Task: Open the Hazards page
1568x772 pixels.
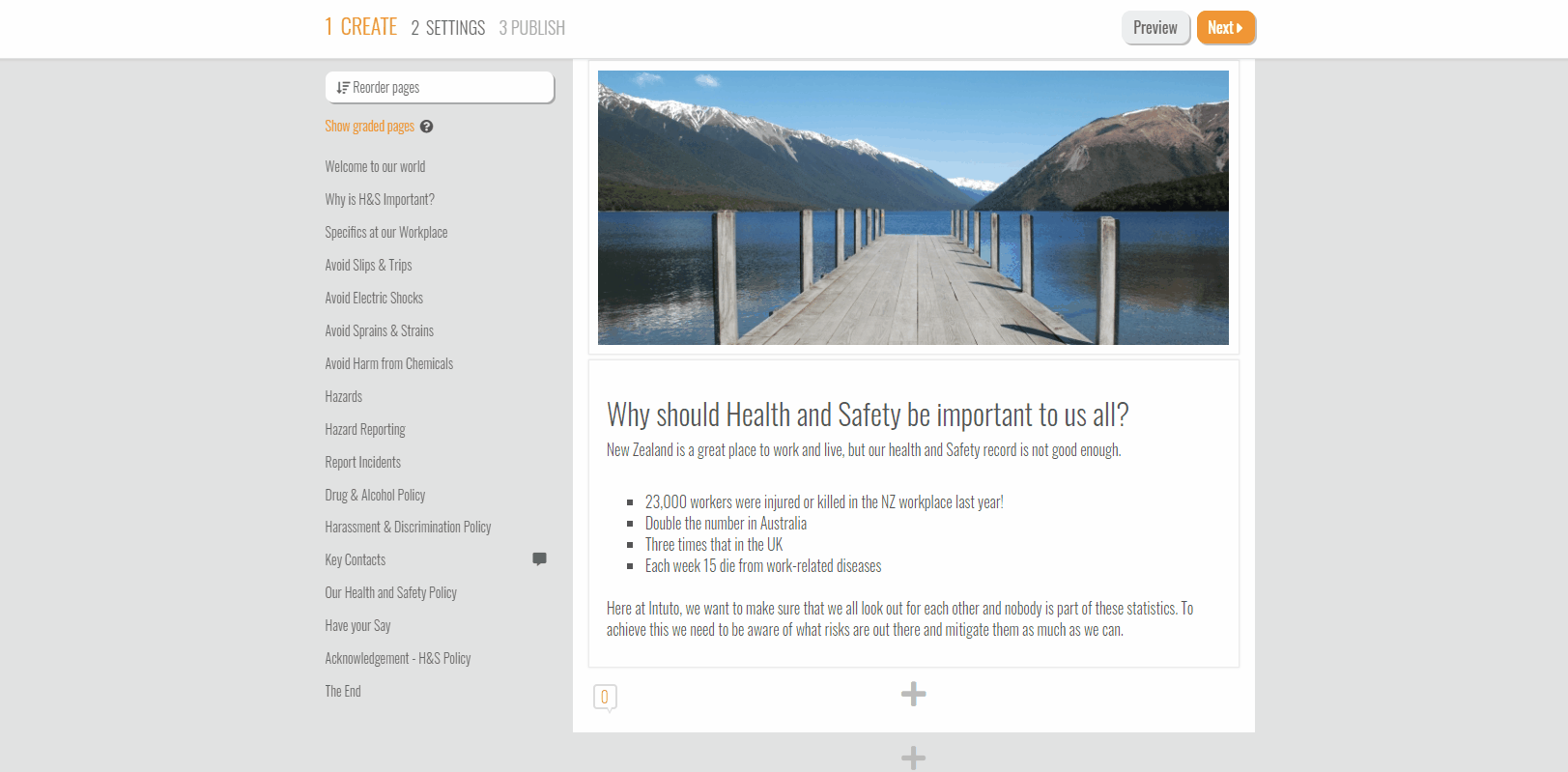Action: [343, 397]
